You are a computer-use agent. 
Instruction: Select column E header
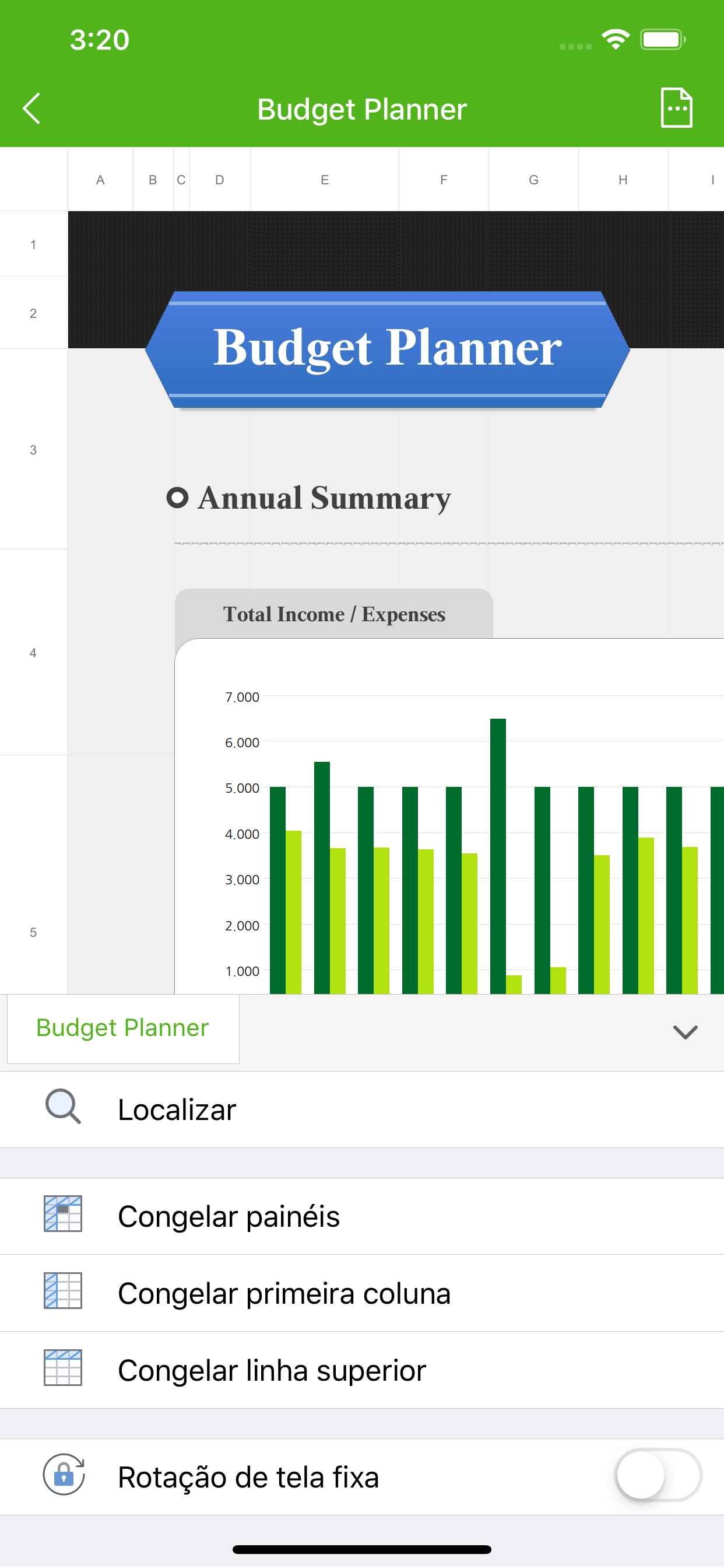[x=325, y=180]
